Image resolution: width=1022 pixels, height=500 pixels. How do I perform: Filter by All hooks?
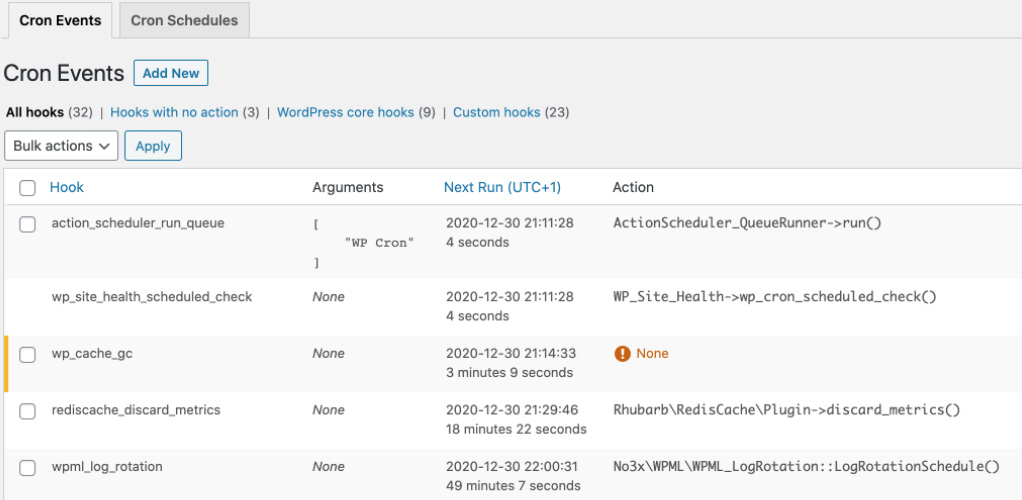click(35, 112)
